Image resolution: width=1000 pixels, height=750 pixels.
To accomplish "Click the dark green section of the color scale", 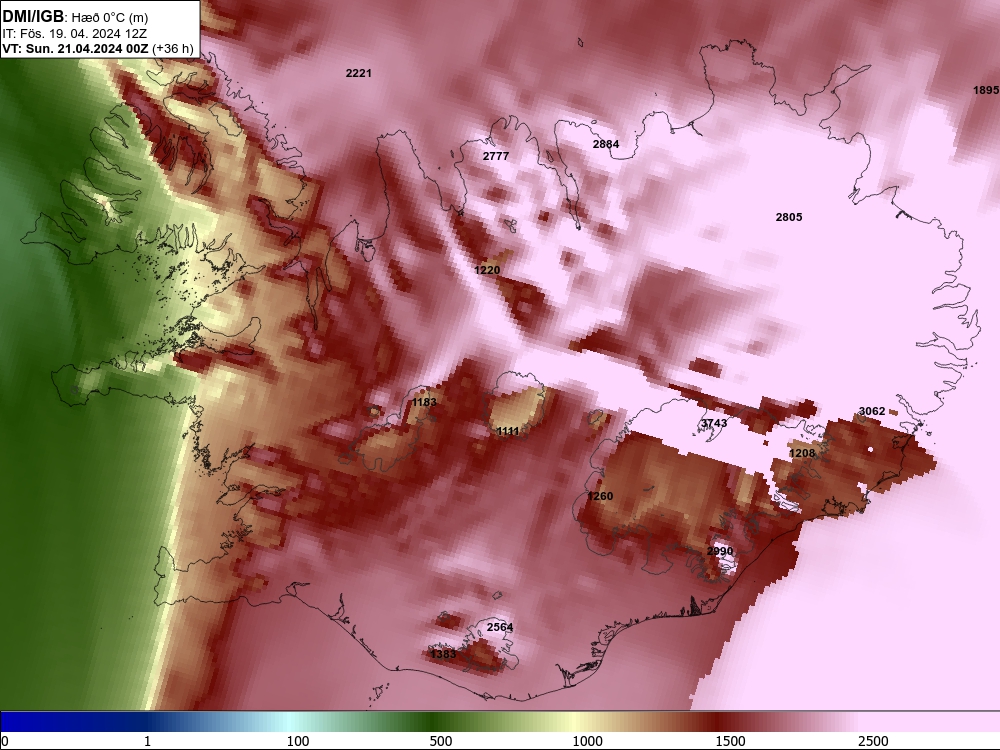I will pos(434,722).
